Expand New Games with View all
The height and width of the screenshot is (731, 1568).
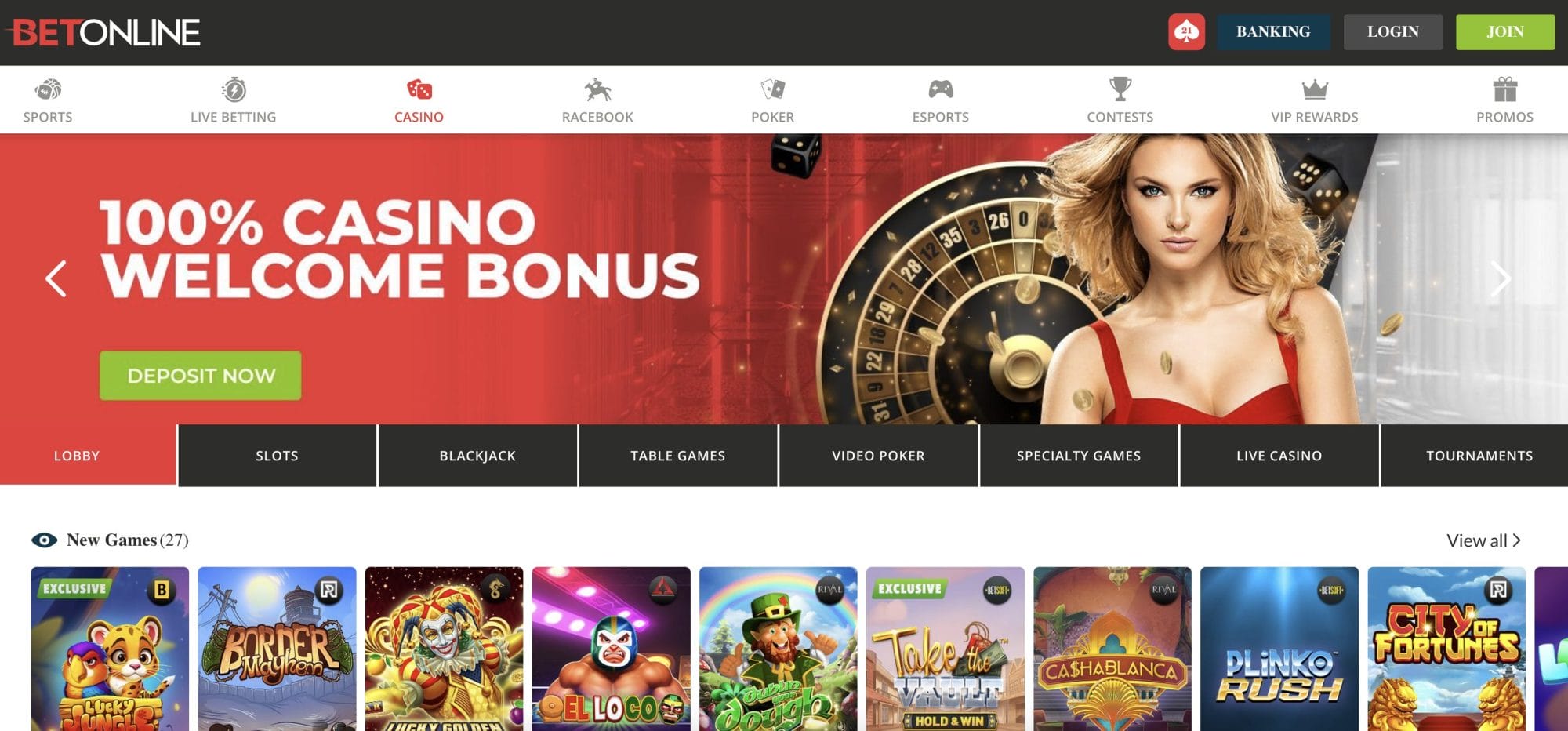pos(1483,540)
